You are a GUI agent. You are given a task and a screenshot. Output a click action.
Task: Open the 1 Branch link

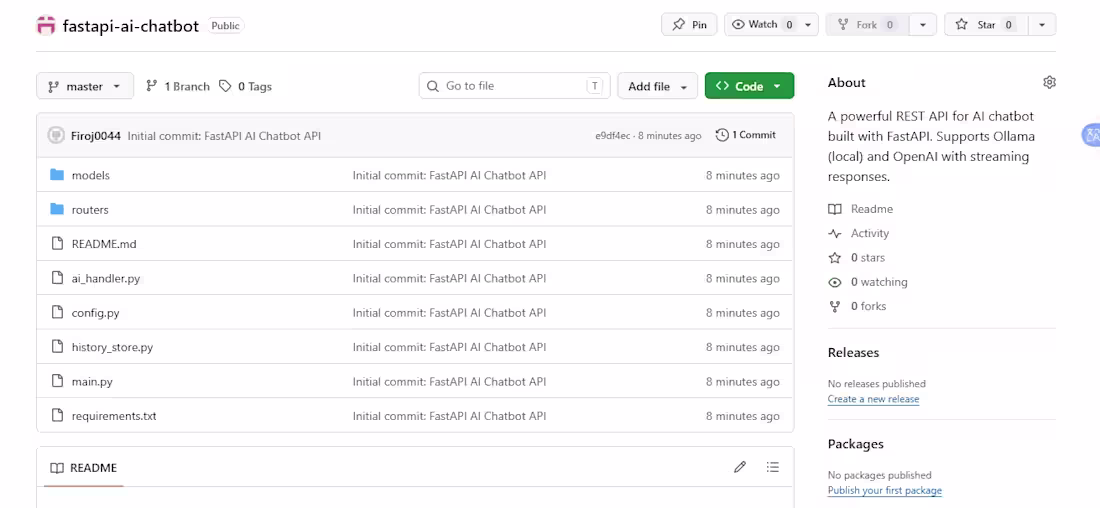pos(177,86)
